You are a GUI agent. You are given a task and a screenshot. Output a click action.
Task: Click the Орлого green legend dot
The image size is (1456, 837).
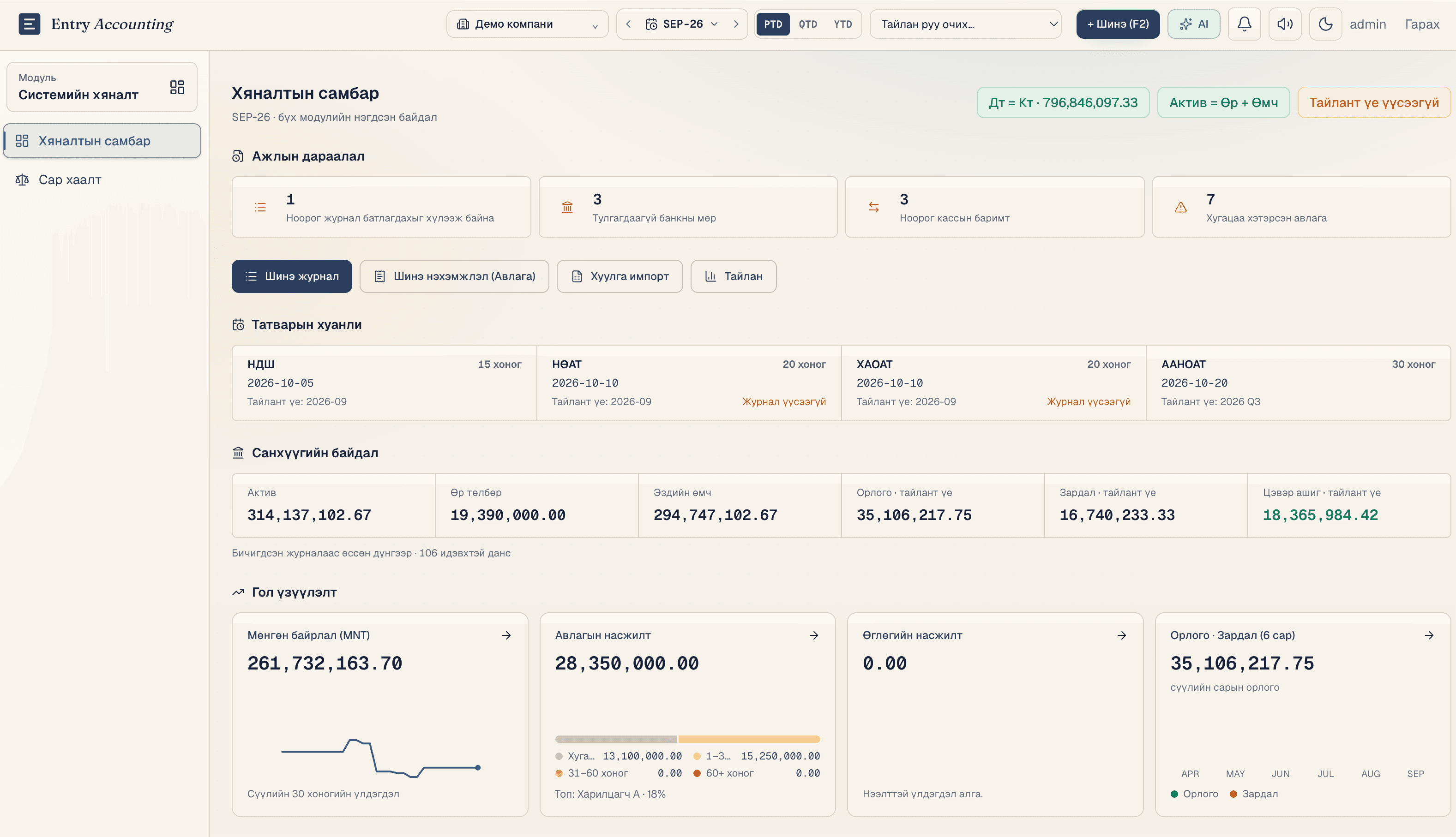coord(1174,794)
